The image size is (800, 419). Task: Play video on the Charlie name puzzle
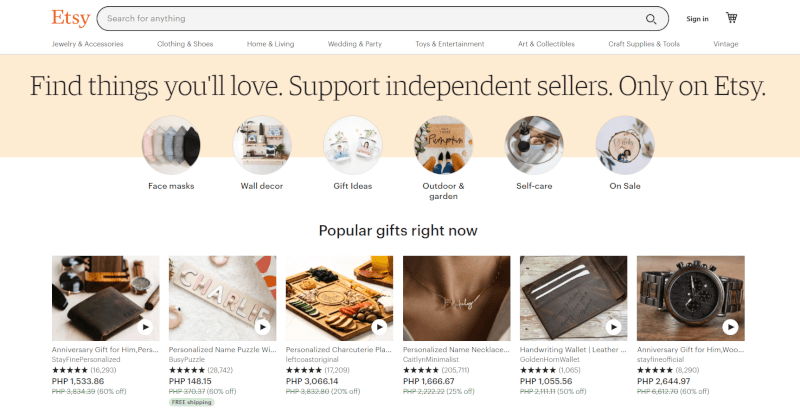pos(263,327)
